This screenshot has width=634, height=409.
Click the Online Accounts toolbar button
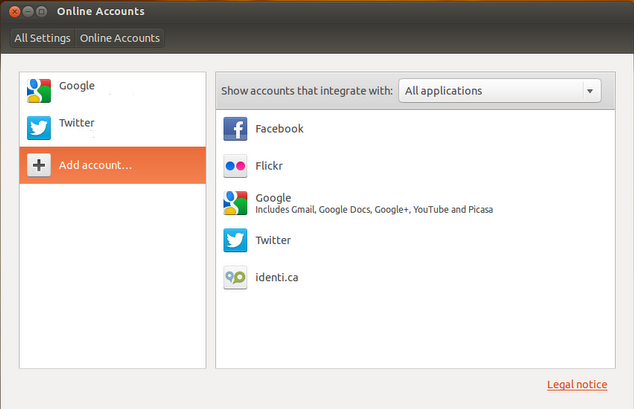pyautogui.click(x=120, y=38)
